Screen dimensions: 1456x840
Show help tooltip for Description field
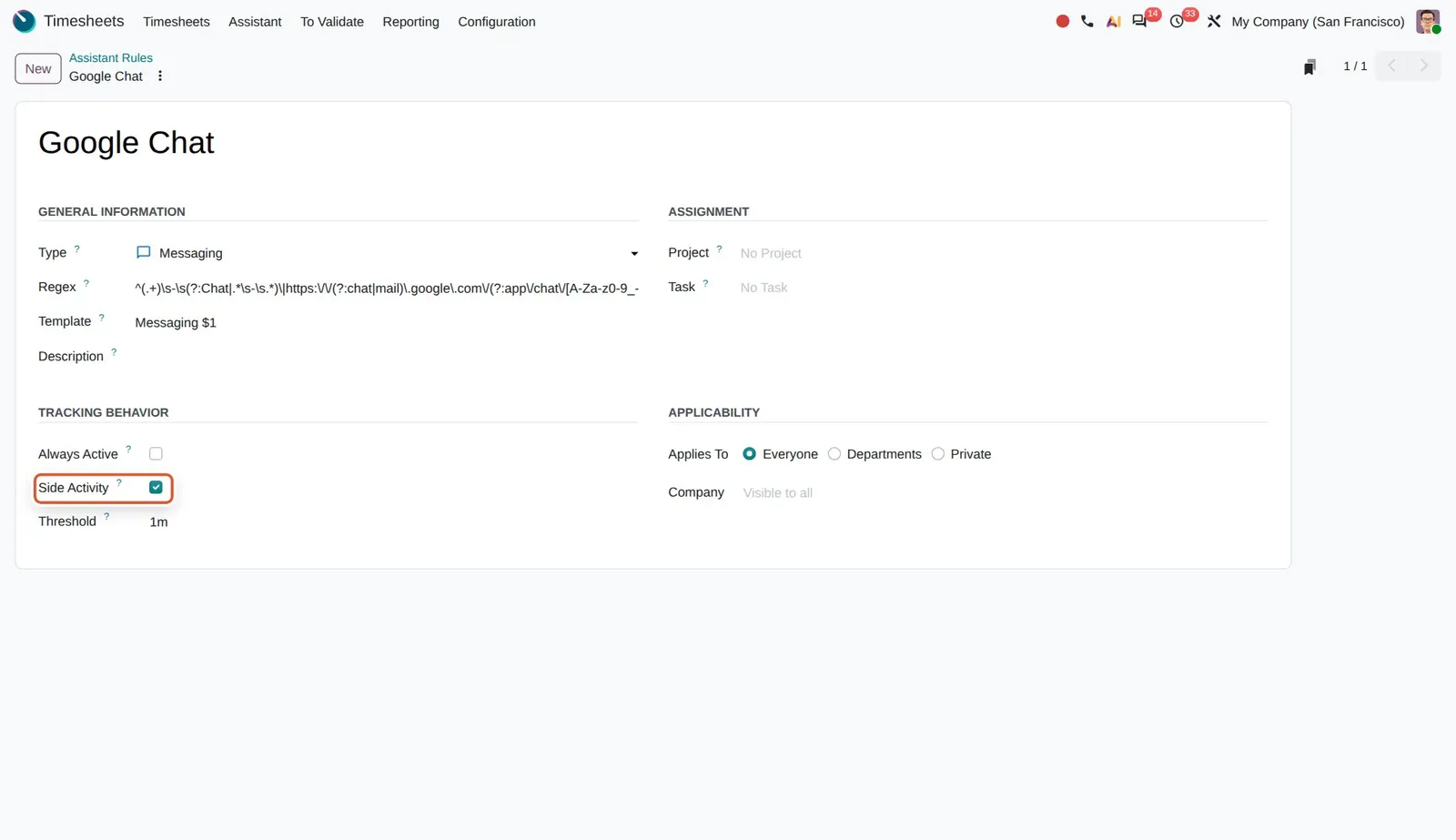click(x=114, y=352)
